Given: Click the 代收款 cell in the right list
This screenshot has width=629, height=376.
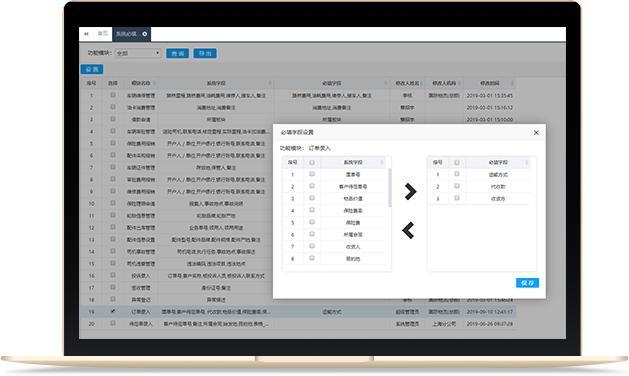Looking at the screenshot, I should (498, 187).
